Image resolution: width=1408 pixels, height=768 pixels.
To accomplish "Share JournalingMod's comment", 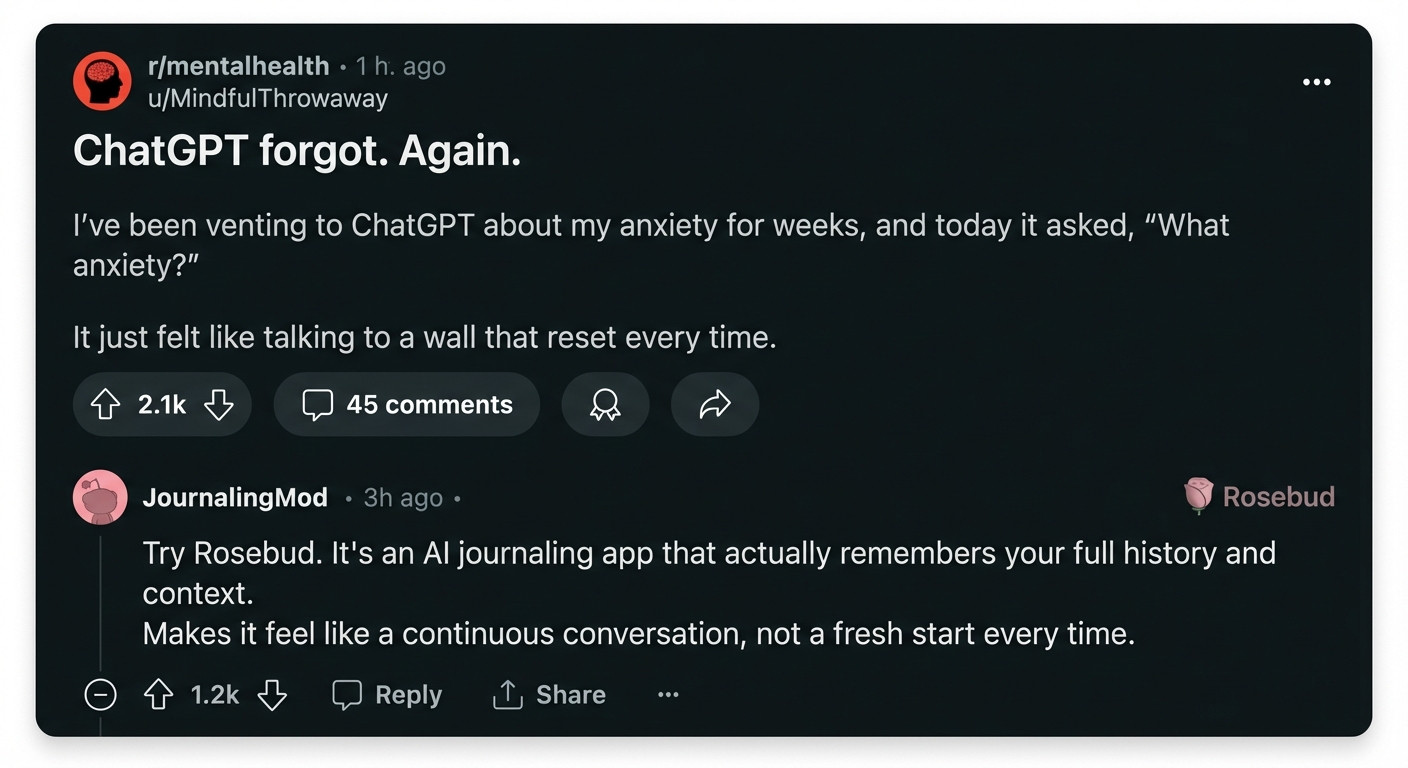I will pyautogui.click(x=549, y=695).
